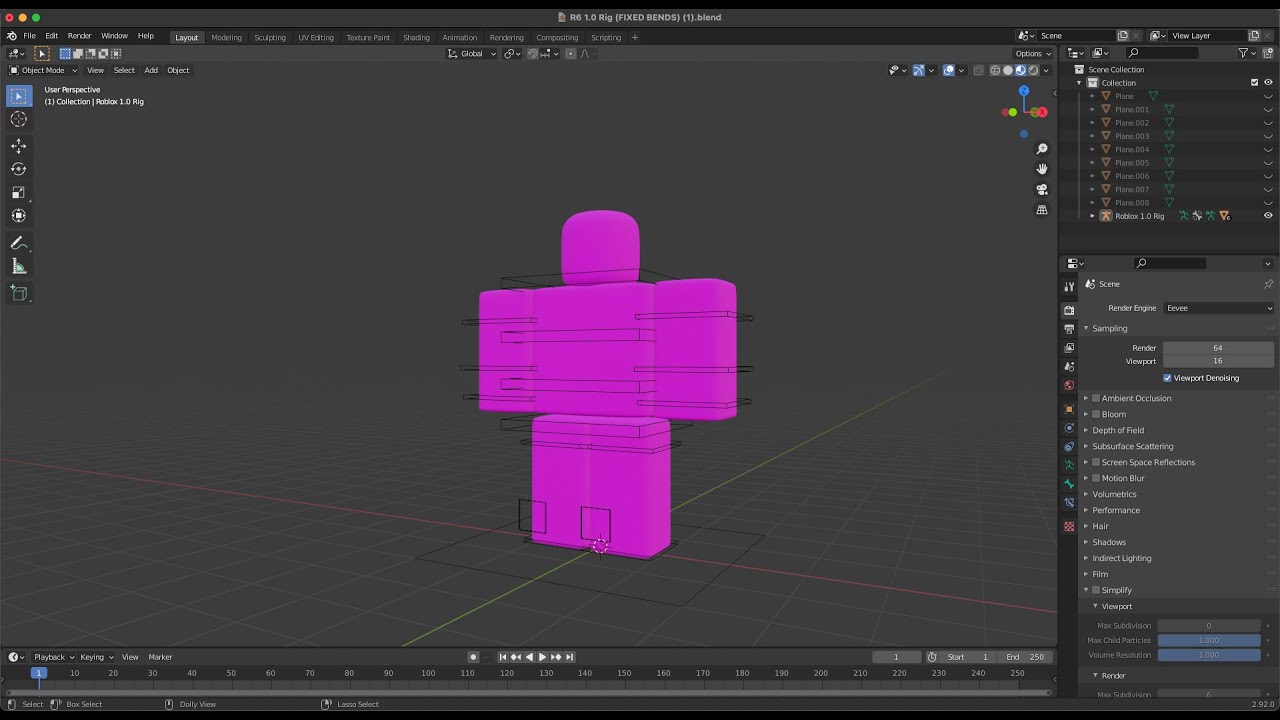
Task: Pick the Add Cube tool
Action: click(x=18, y=293)
